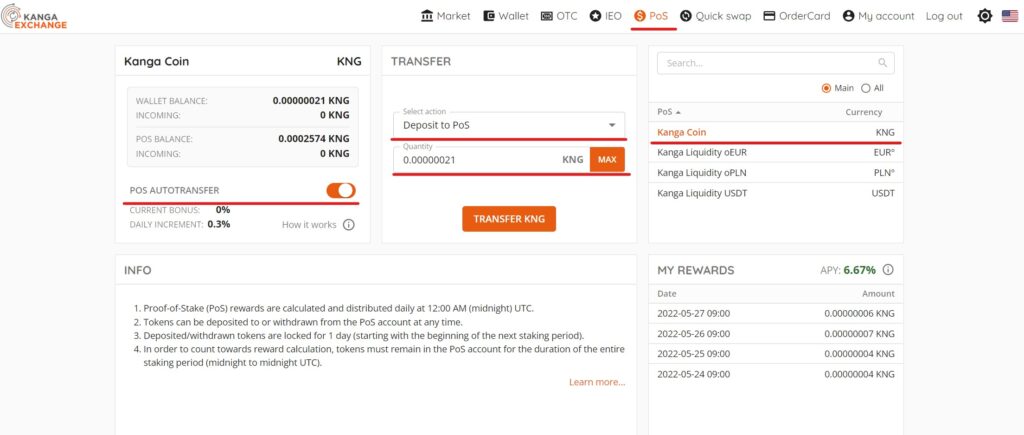Click the 2022-05-27 09:00 reward row
The image size is (1024, 435).
click(776, 314)
